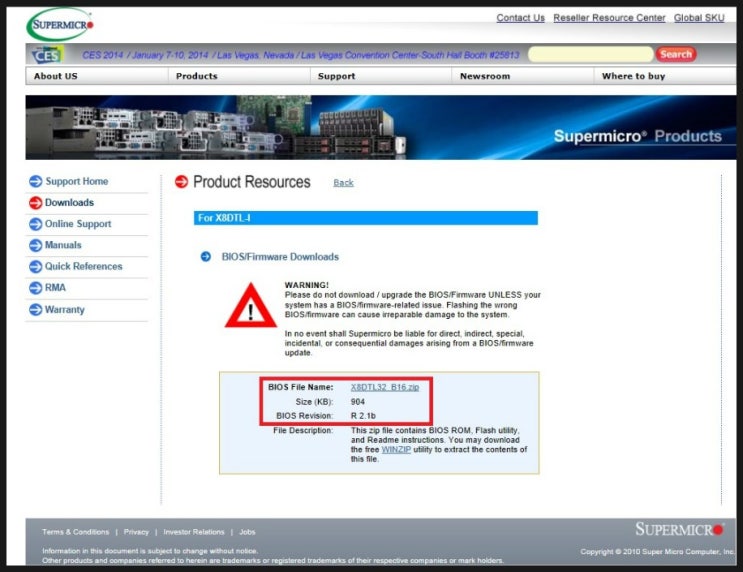Screen dimensions: 743x572
Task: Click the Contact Us link
Action: pyautogui.click(x=520, y=18)
